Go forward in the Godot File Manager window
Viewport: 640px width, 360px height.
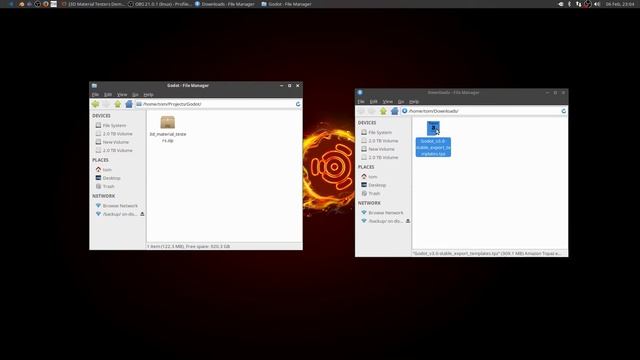click(106, 104)
